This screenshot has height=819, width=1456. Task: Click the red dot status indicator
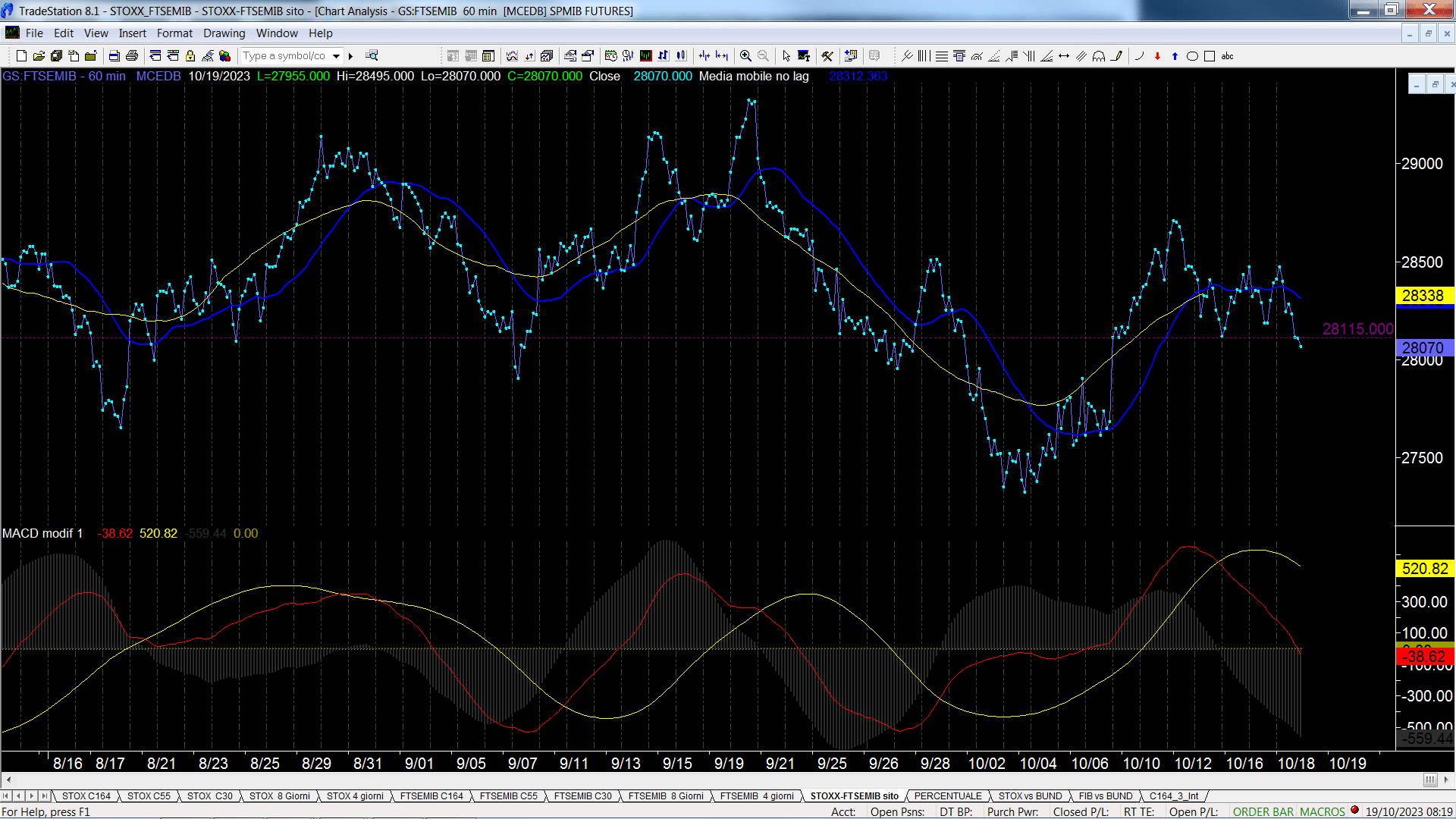pyautogui.click(x=1354, y=810)
